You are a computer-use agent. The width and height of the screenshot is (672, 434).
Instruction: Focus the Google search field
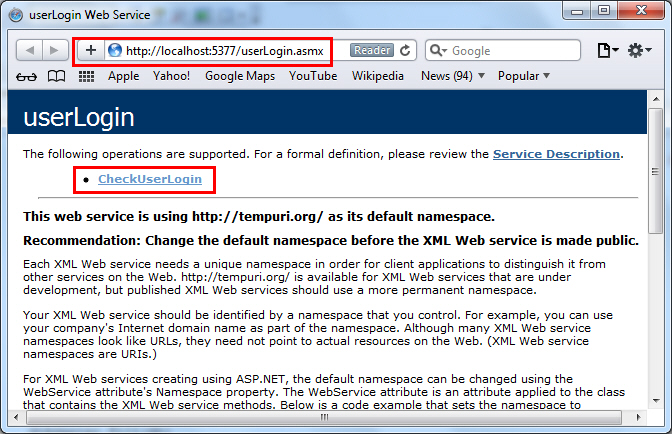[503, 51]
